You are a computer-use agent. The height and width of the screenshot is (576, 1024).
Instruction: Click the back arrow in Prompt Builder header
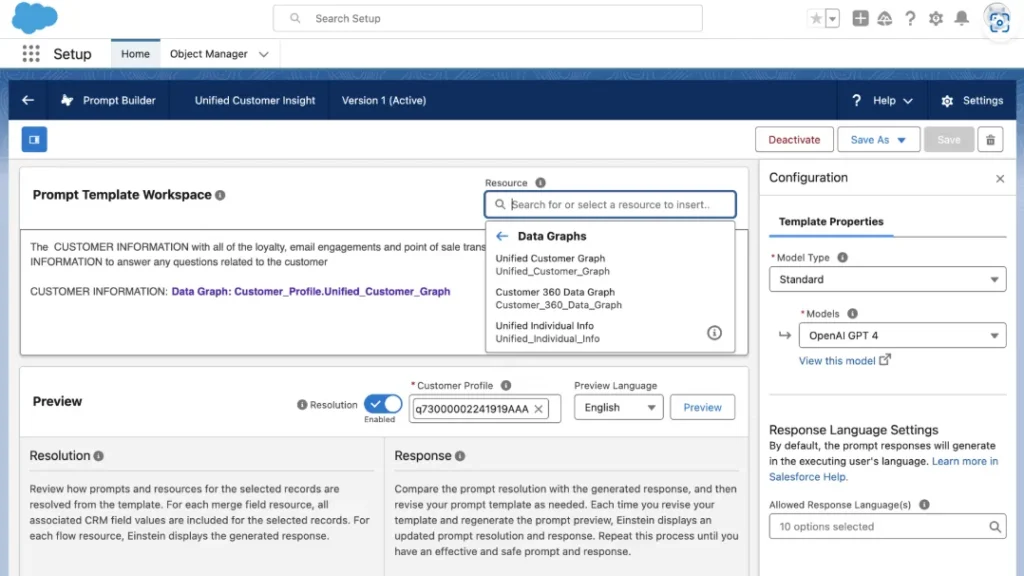click(x=28, y=100)
